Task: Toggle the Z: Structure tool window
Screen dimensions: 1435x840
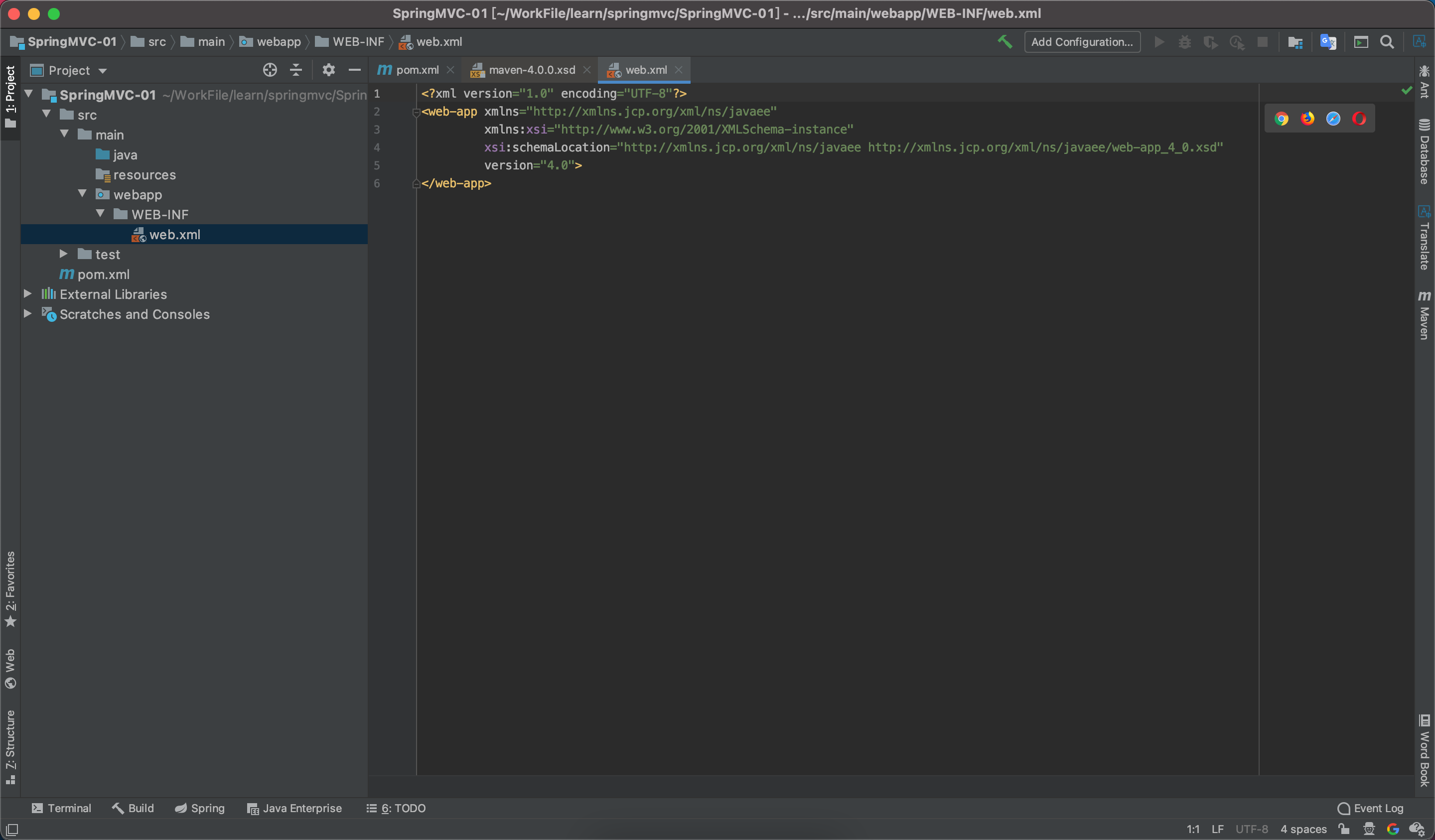Action: (x=10, y=747)
